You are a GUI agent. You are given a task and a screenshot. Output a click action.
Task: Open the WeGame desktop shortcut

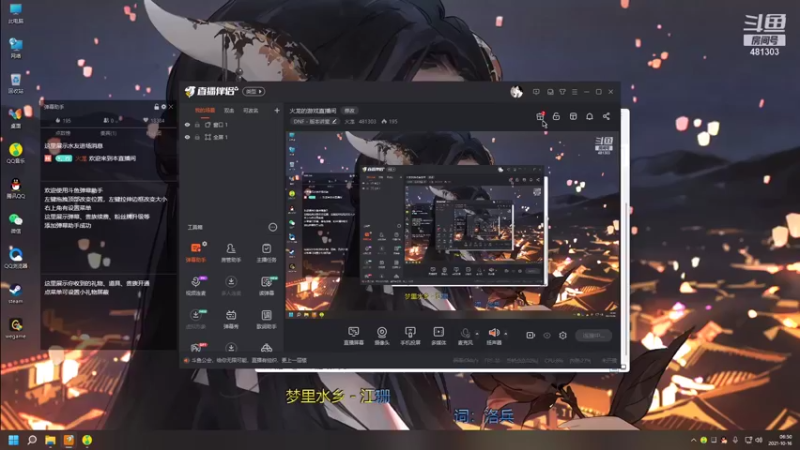click(x=16, y=328)
